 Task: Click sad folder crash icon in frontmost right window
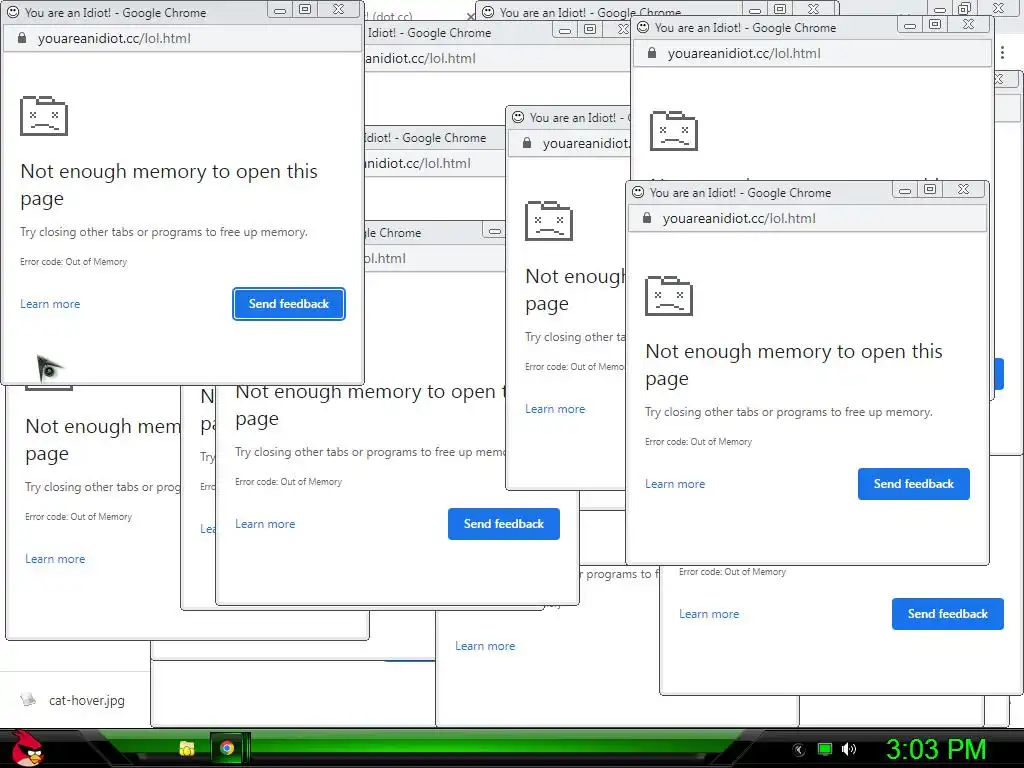click(669, 295)
